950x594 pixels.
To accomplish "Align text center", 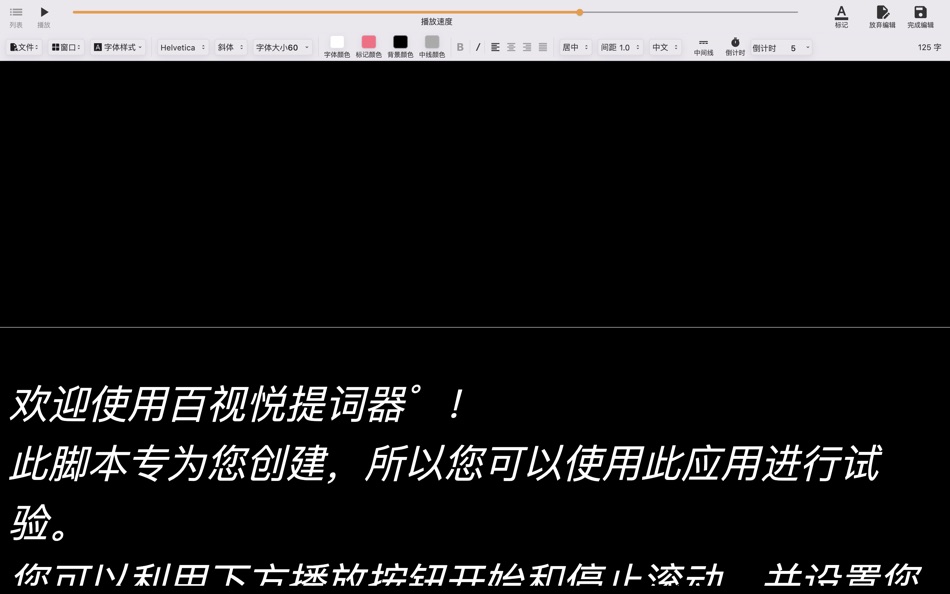I will tap(511, 47).
